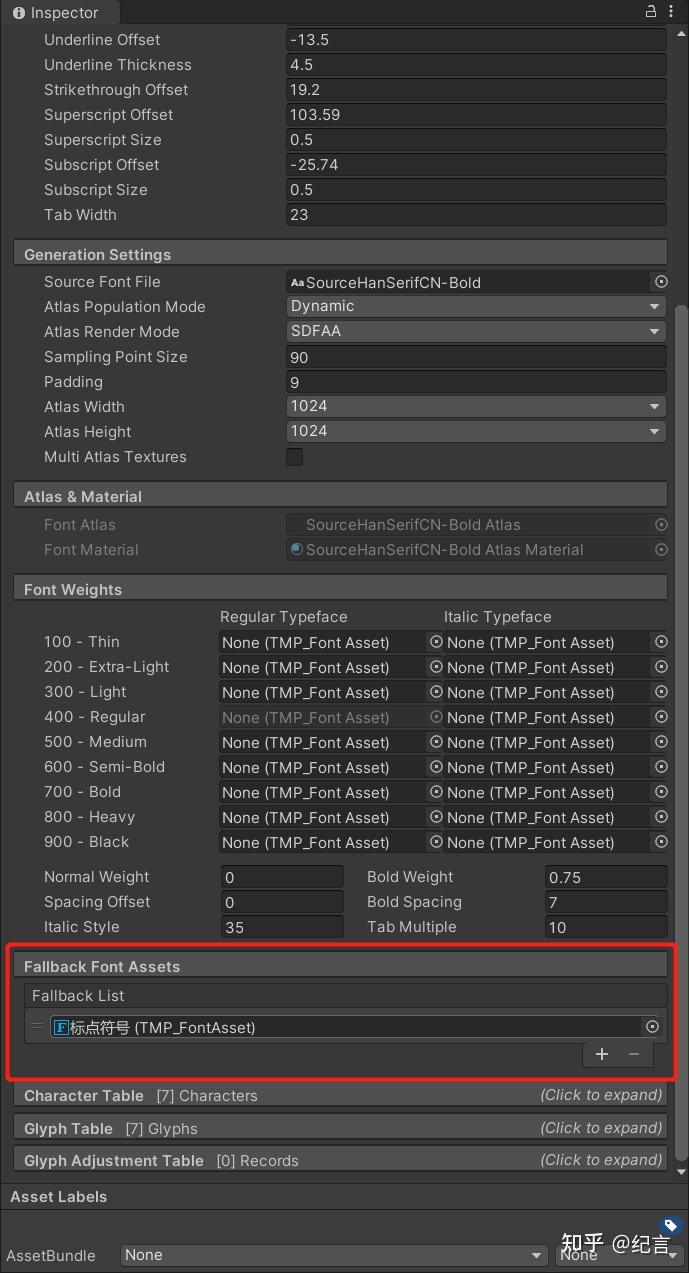Open object picker for 100 - Thin Regular Typeface

pos(436,642)
